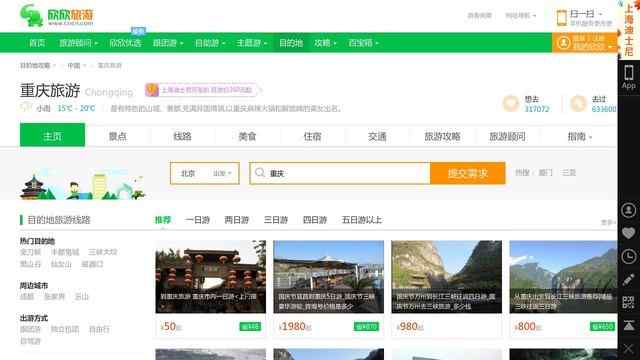Click the 厦门 hot search link
The width and height of the screenshot is (640, 360).
pos(545,173)
